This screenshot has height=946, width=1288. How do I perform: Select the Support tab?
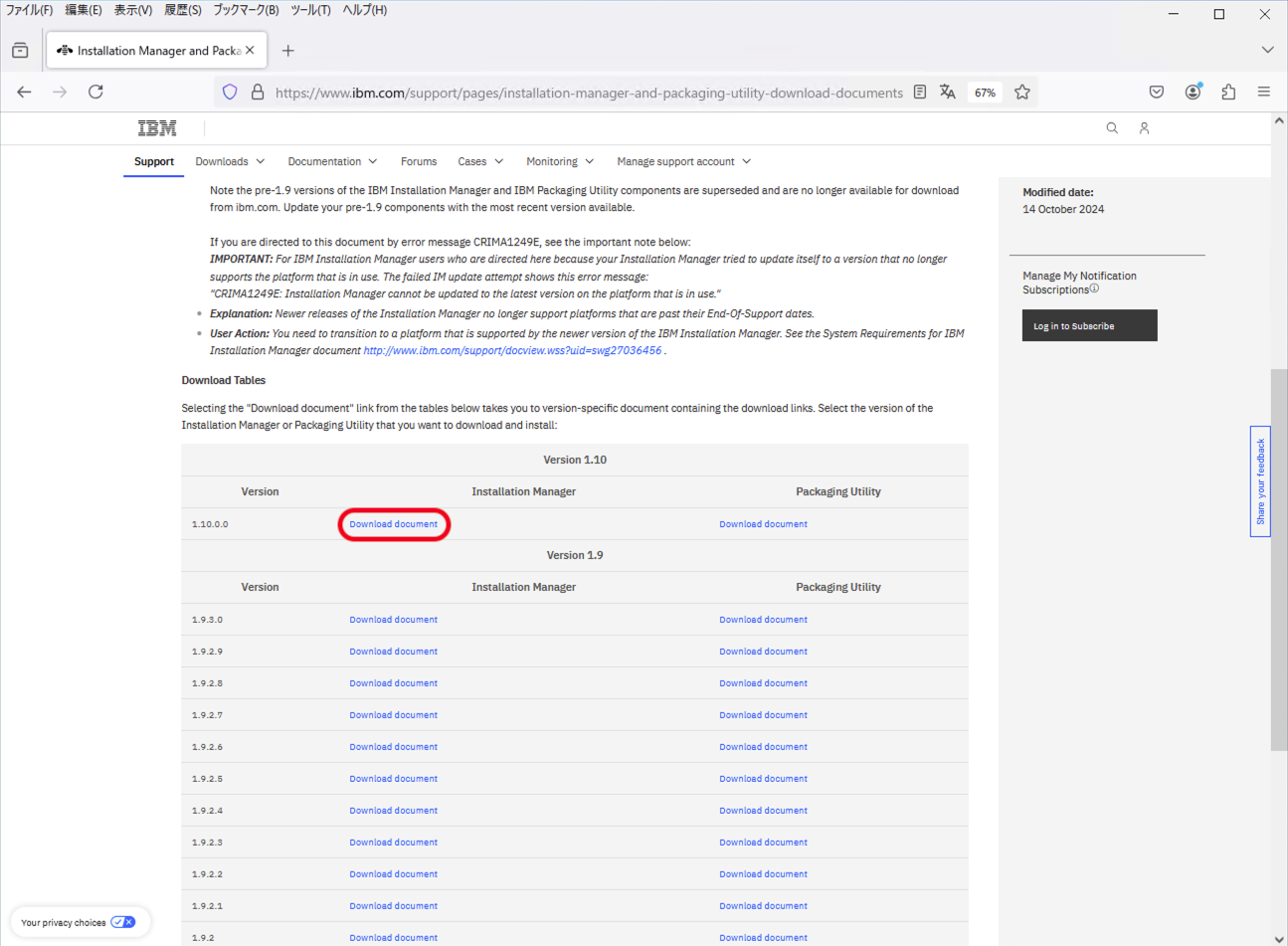154,161
